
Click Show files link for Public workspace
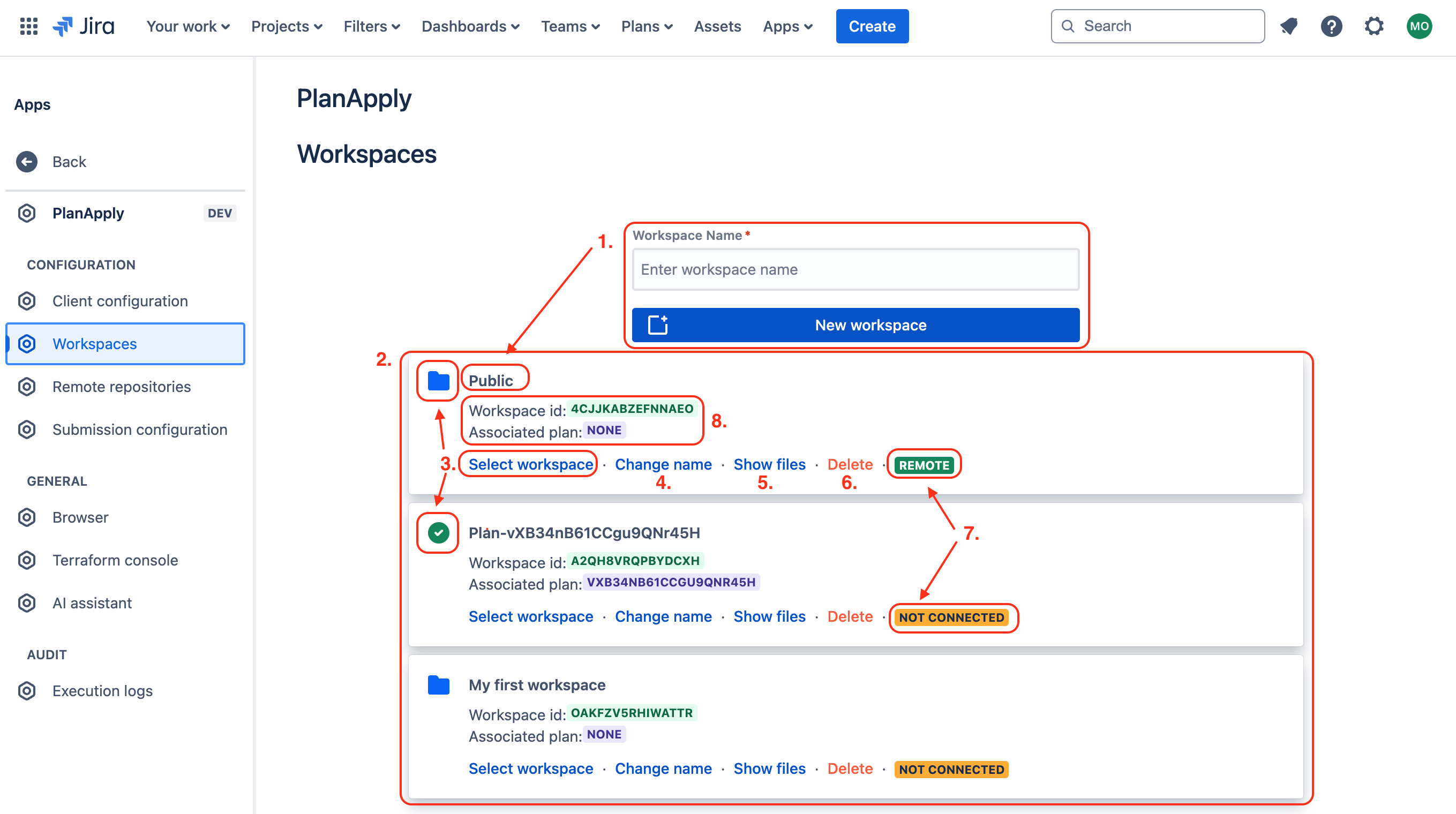(x=769, y=464)
